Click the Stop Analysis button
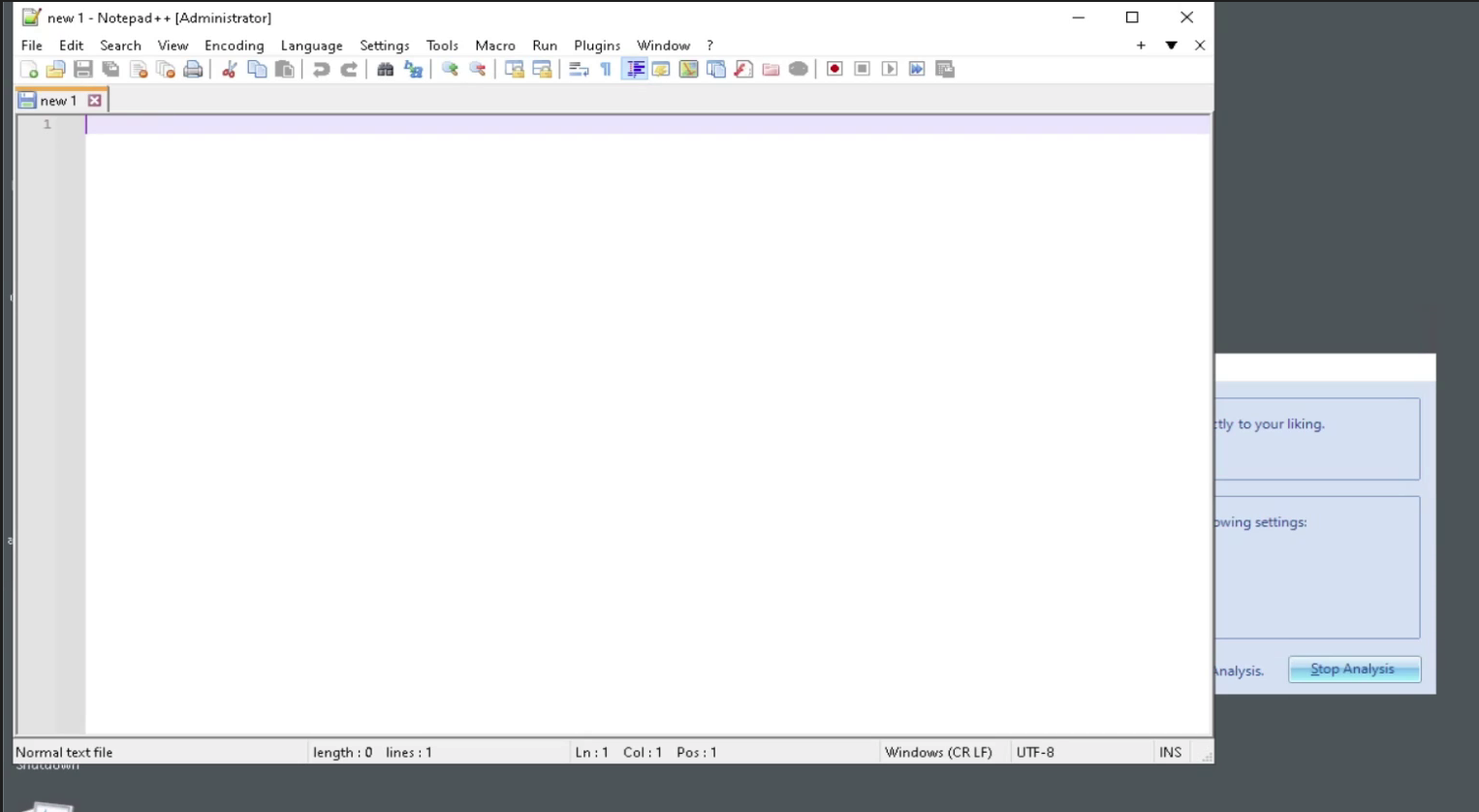 (x=1353, y=669)
